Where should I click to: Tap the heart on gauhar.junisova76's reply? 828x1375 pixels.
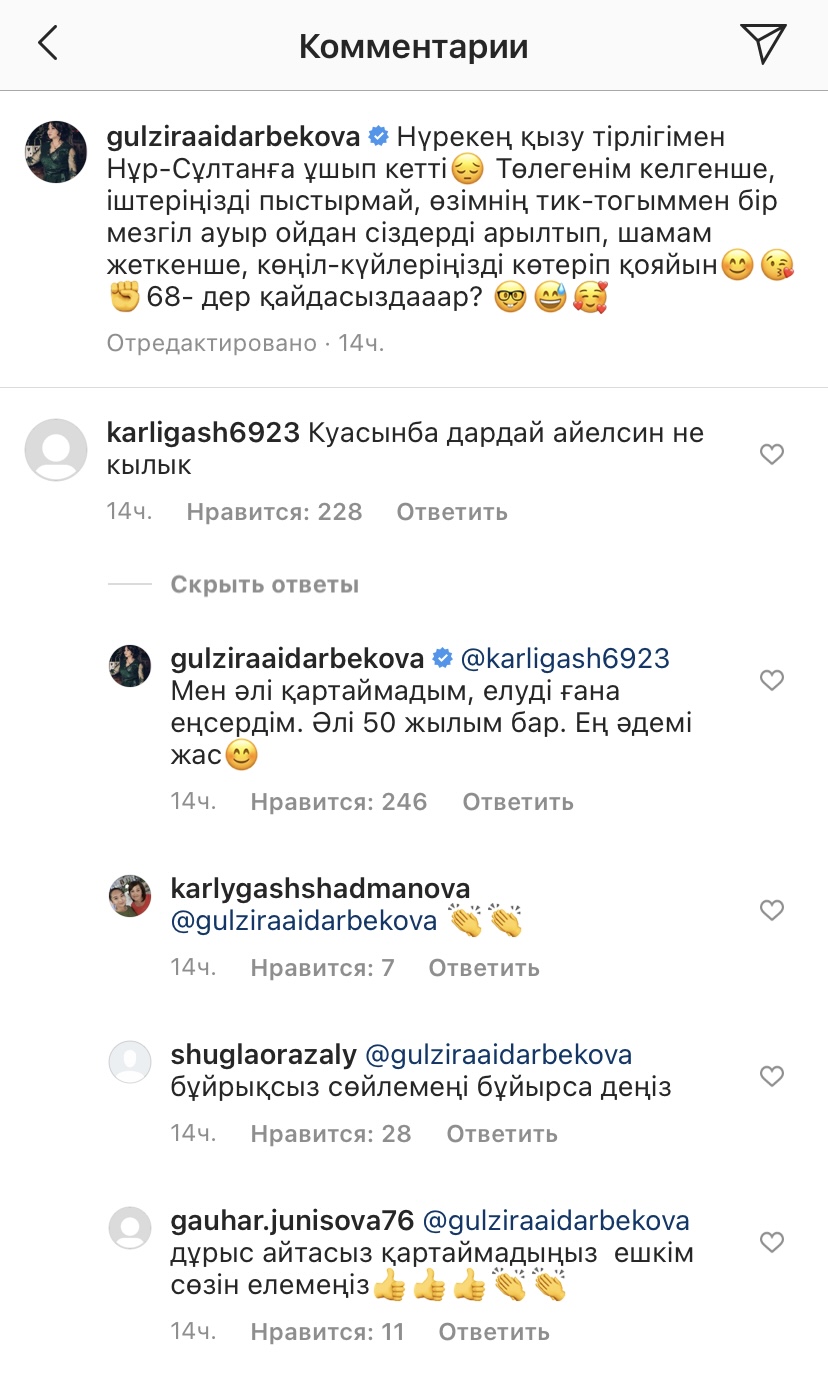772,1243
